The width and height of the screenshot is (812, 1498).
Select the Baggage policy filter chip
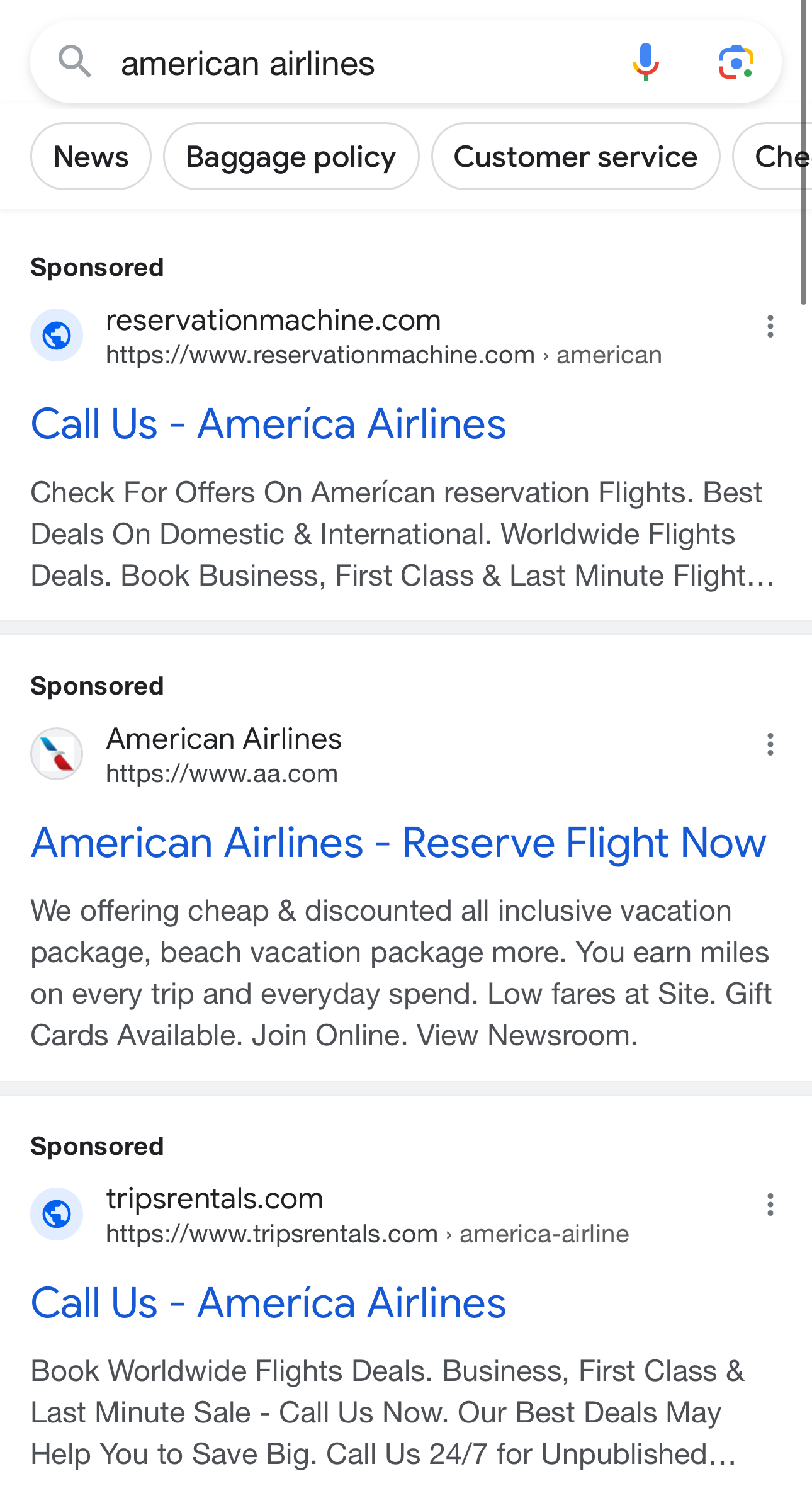291,157
